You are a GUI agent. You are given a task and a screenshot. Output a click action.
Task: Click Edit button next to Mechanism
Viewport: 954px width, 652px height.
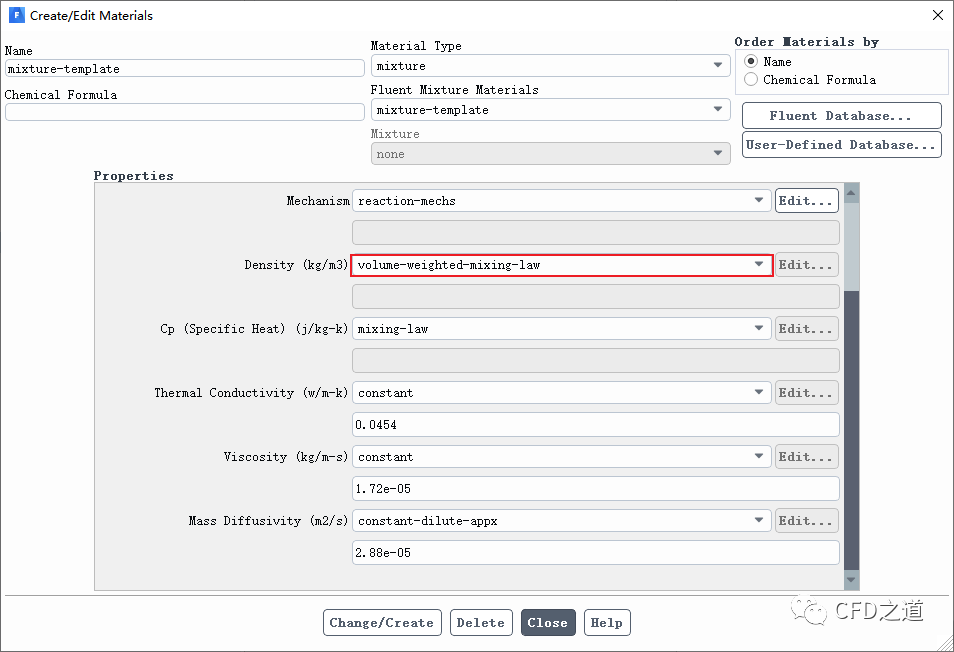806,201
